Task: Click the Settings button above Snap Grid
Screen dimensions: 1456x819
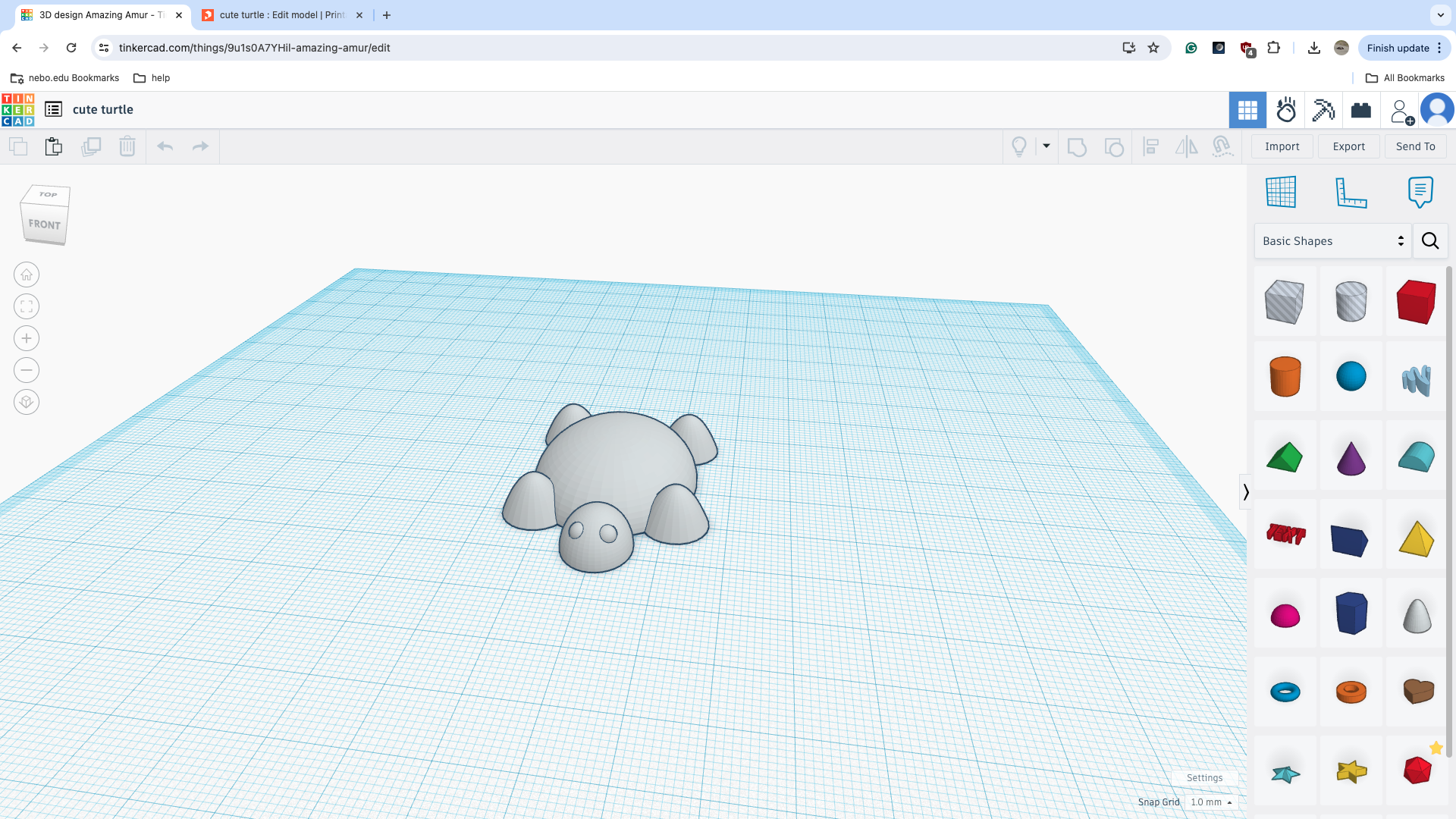Action: (1204, 778)
